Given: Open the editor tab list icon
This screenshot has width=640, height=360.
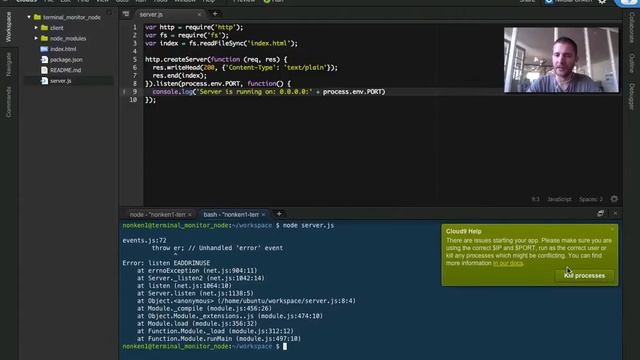Looking at the screenshot, I should click(x=126, y=14).
